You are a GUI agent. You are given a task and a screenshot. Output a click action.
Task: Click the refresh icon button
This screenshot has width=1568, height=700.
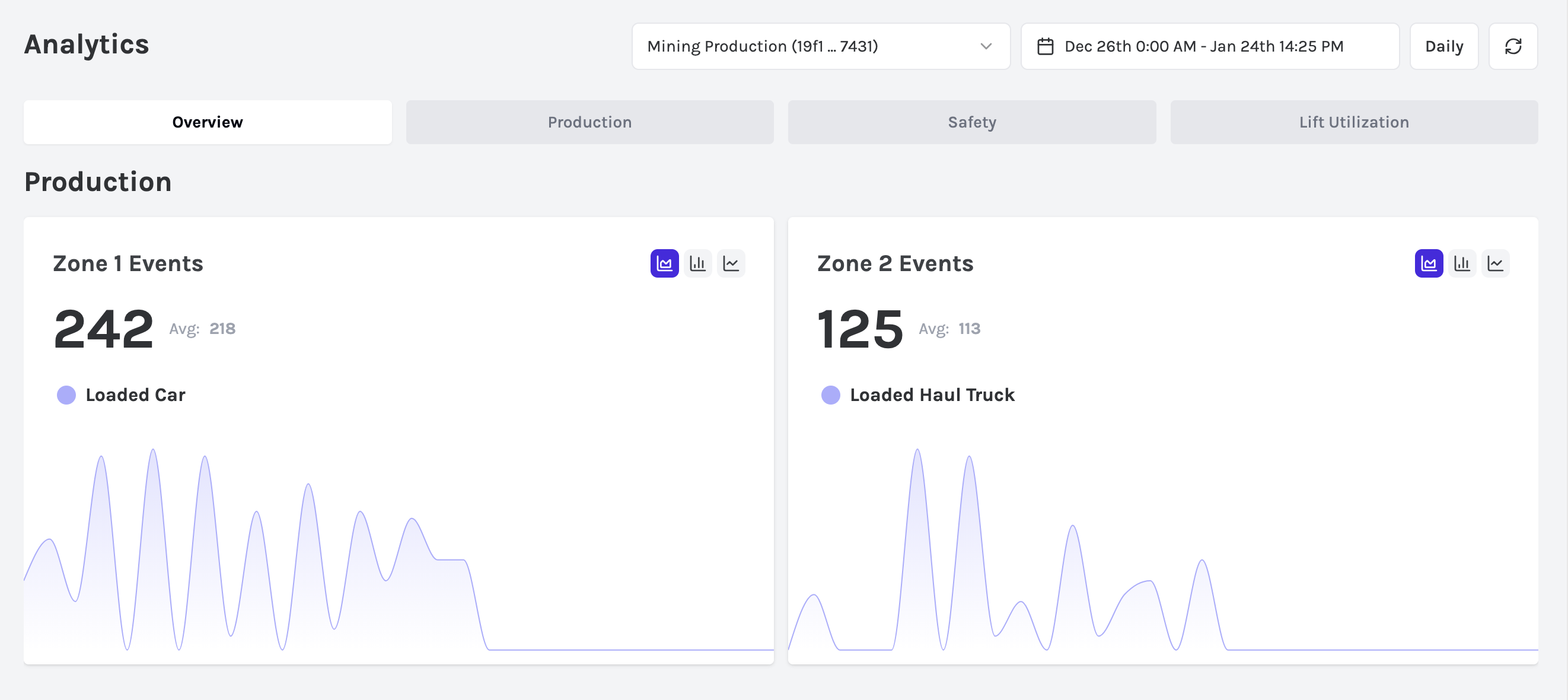(1513, 46)
